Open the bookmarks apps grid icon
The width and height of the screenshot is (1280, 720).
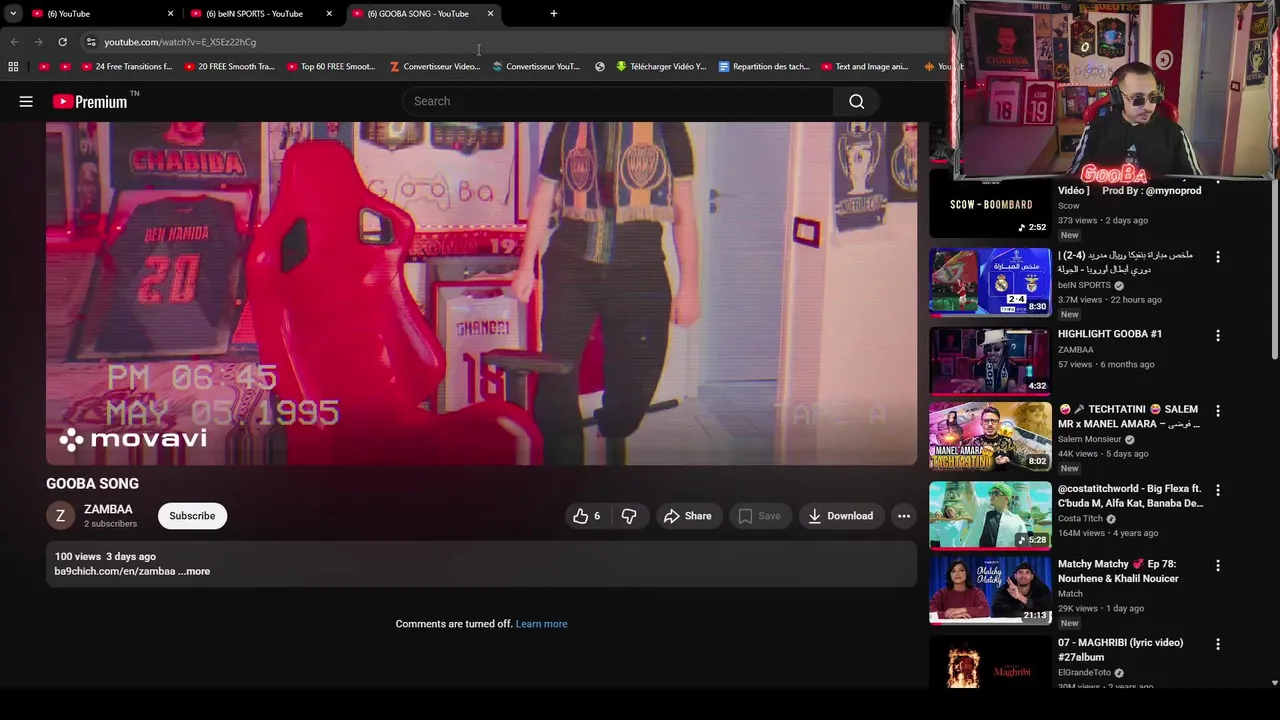[x=13, y=67]
